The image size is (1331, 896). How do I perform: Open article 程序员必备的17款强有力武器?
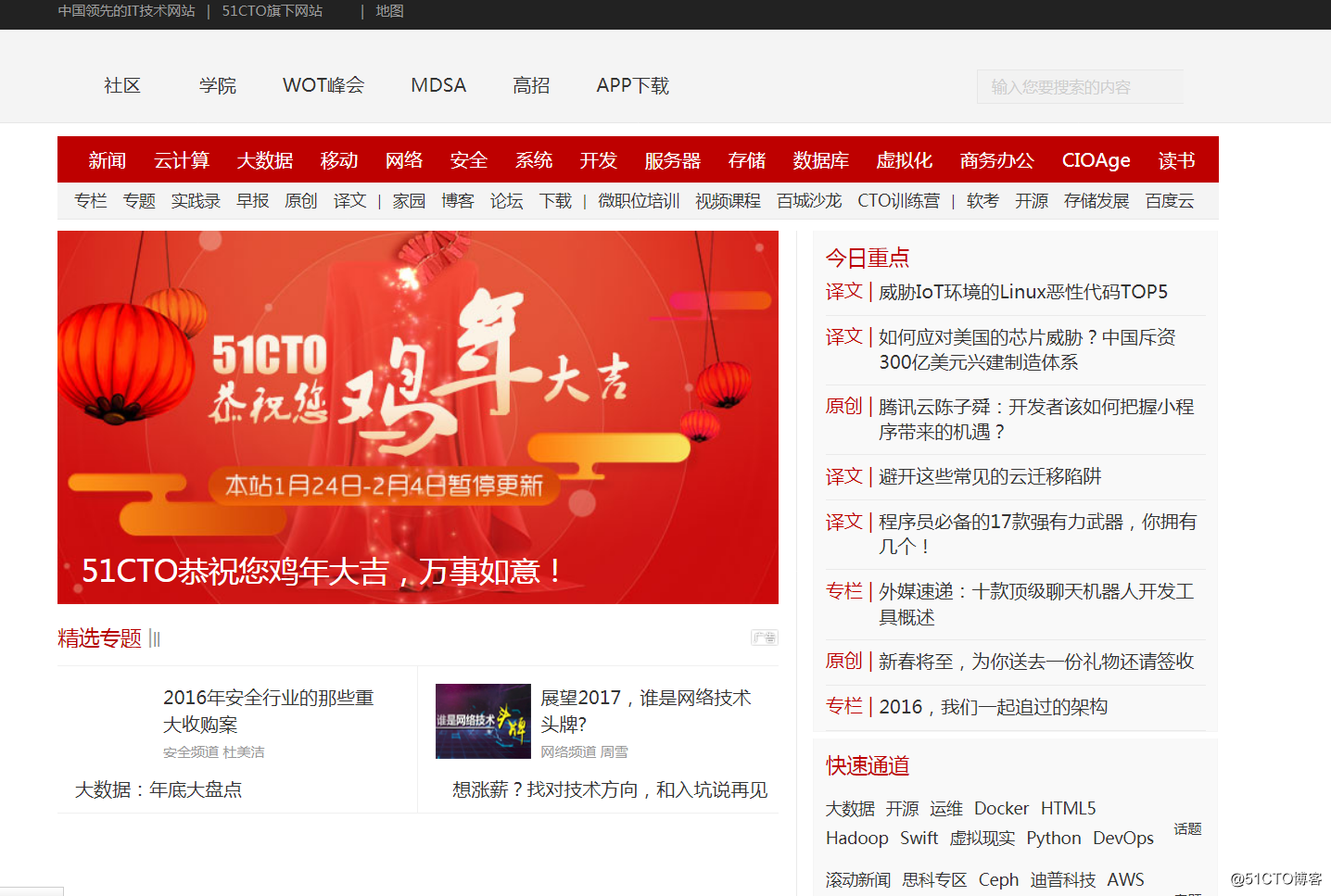pos(1037,535)
